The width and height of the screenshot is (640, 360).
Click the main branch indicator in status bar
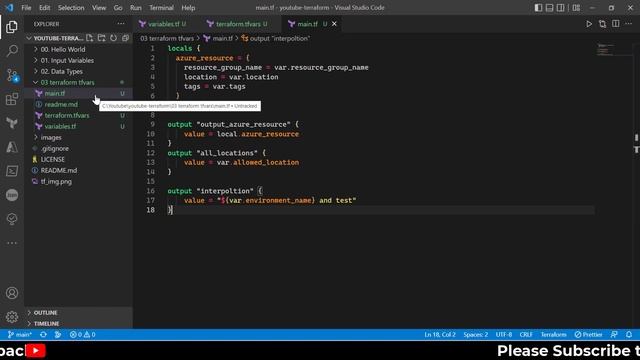tap(19, 334)
